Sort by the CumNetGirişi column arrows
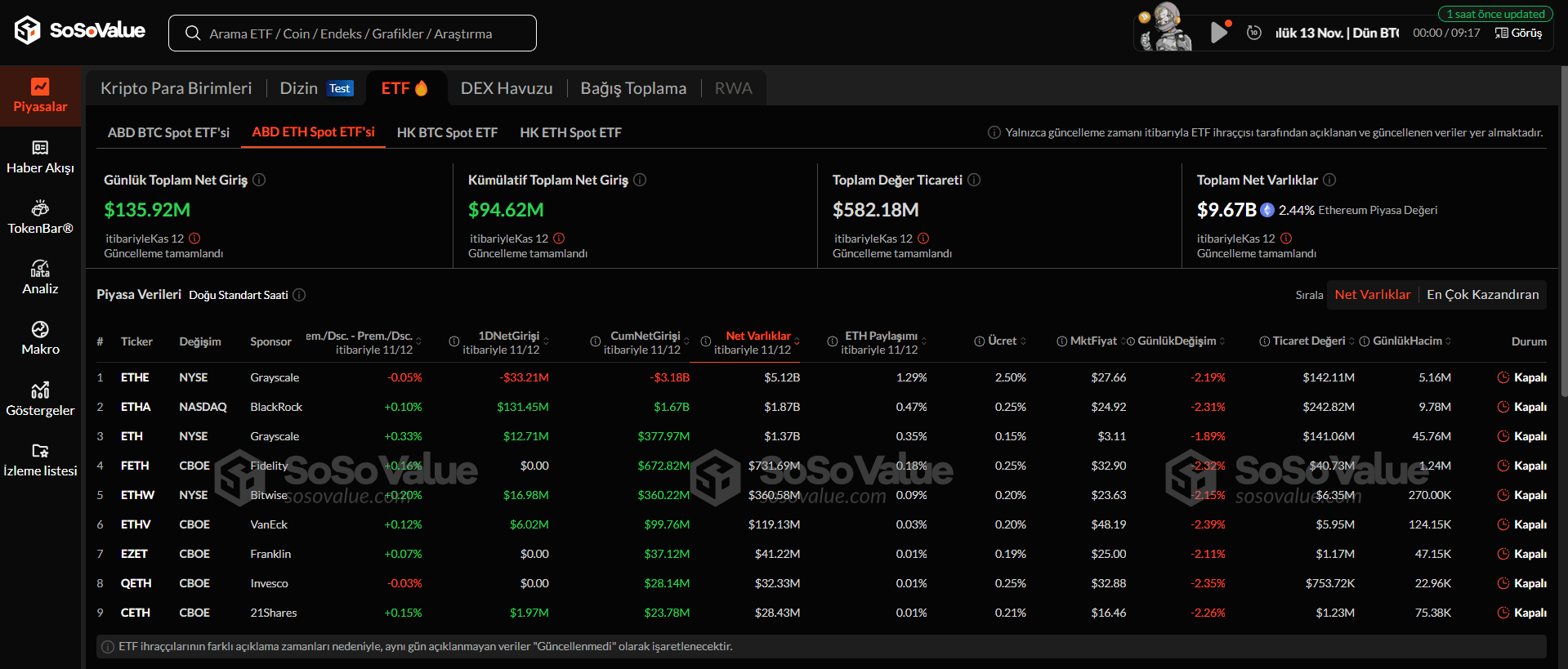Viewport: 1568px width, 669px height. [x=686, y=341]
